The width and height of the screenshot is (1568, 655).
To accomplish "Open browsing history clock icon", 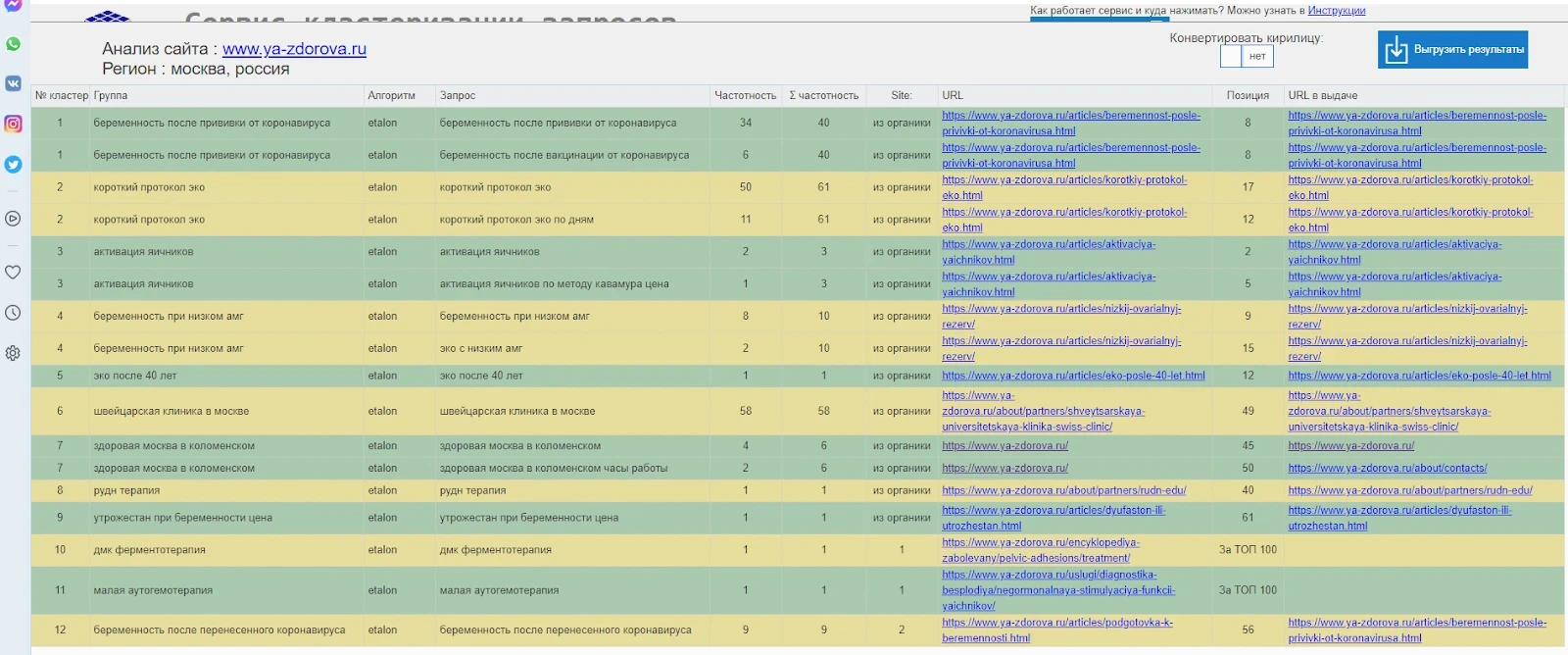I will click(13, 313).
